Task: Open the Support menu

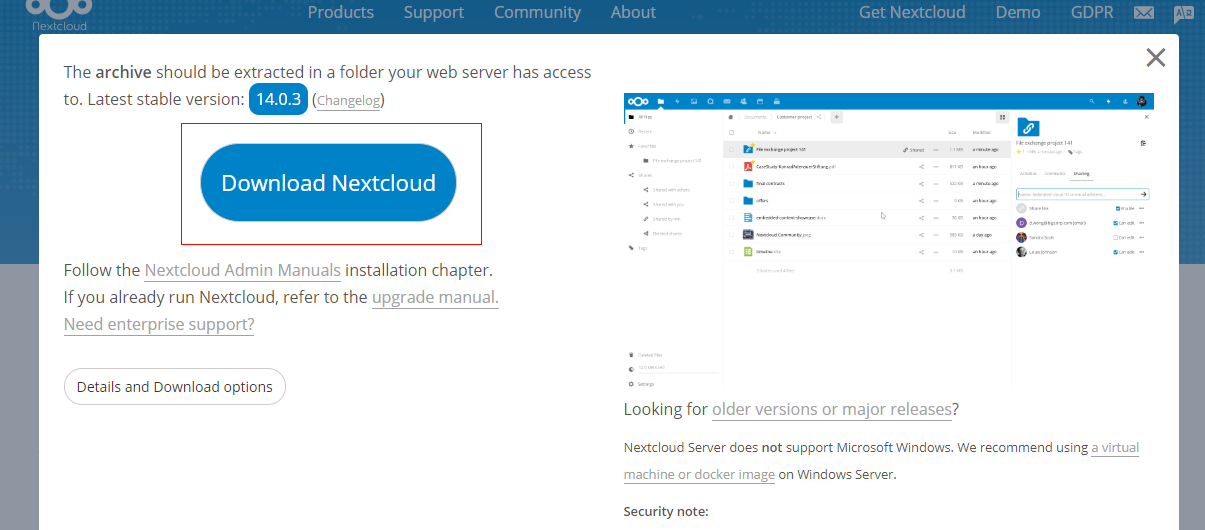Action: [433, 13]
